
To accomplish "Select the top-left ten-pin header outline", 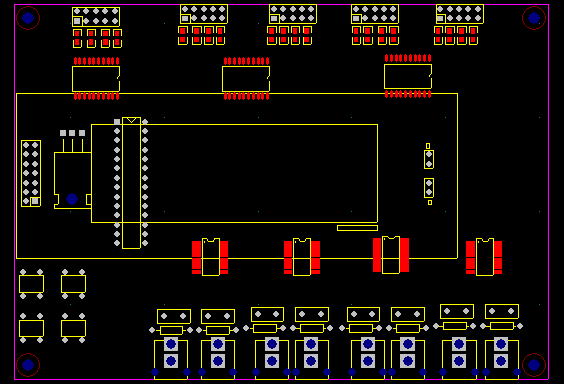I will point(96,17).
